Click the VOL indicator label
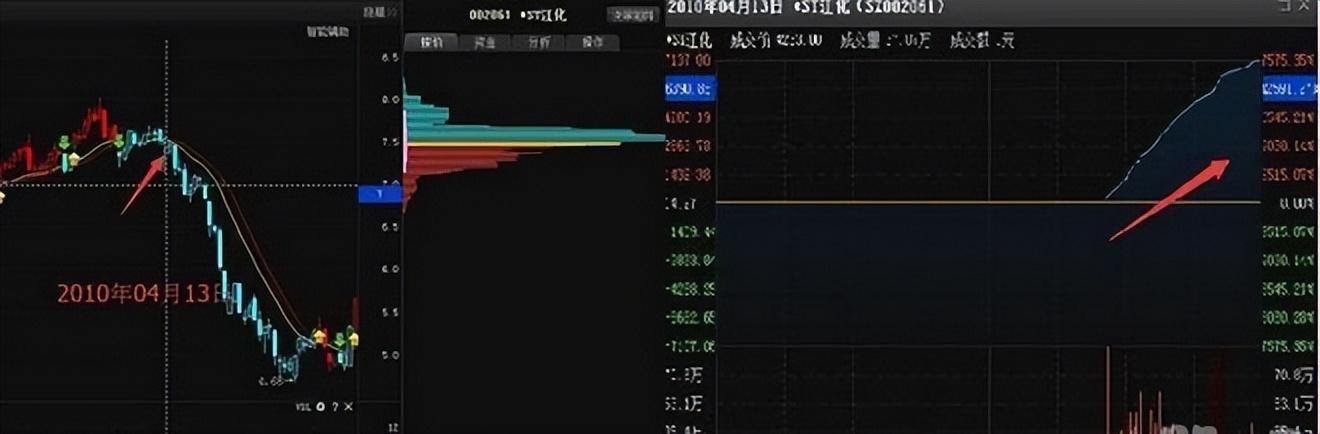Image resolution: width=1320 pixels, height=434 pixels. [303, 406]
